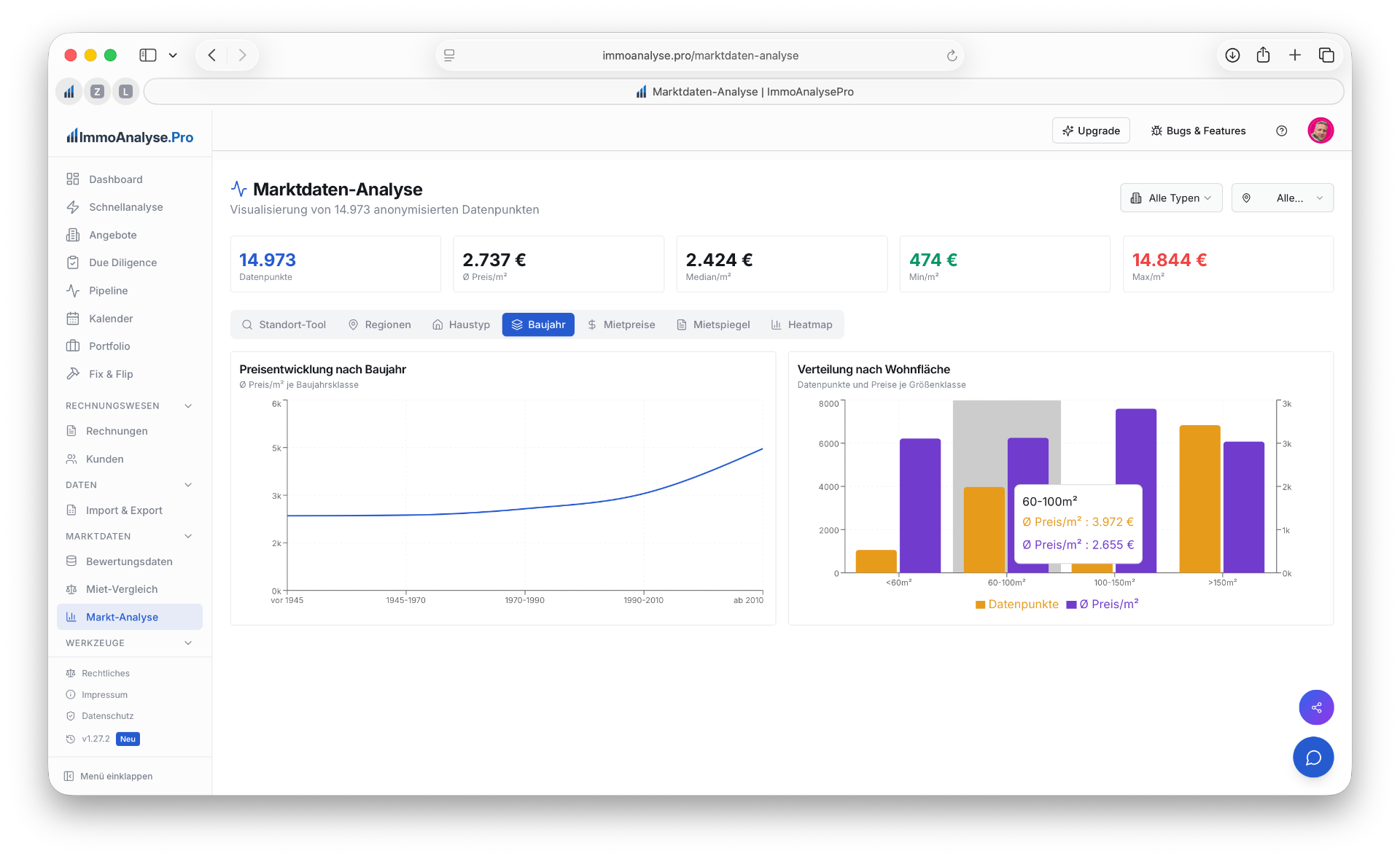Click the purple share floating button
The height and width of the screenshot is (859, 1400).
click(1316, 707)
